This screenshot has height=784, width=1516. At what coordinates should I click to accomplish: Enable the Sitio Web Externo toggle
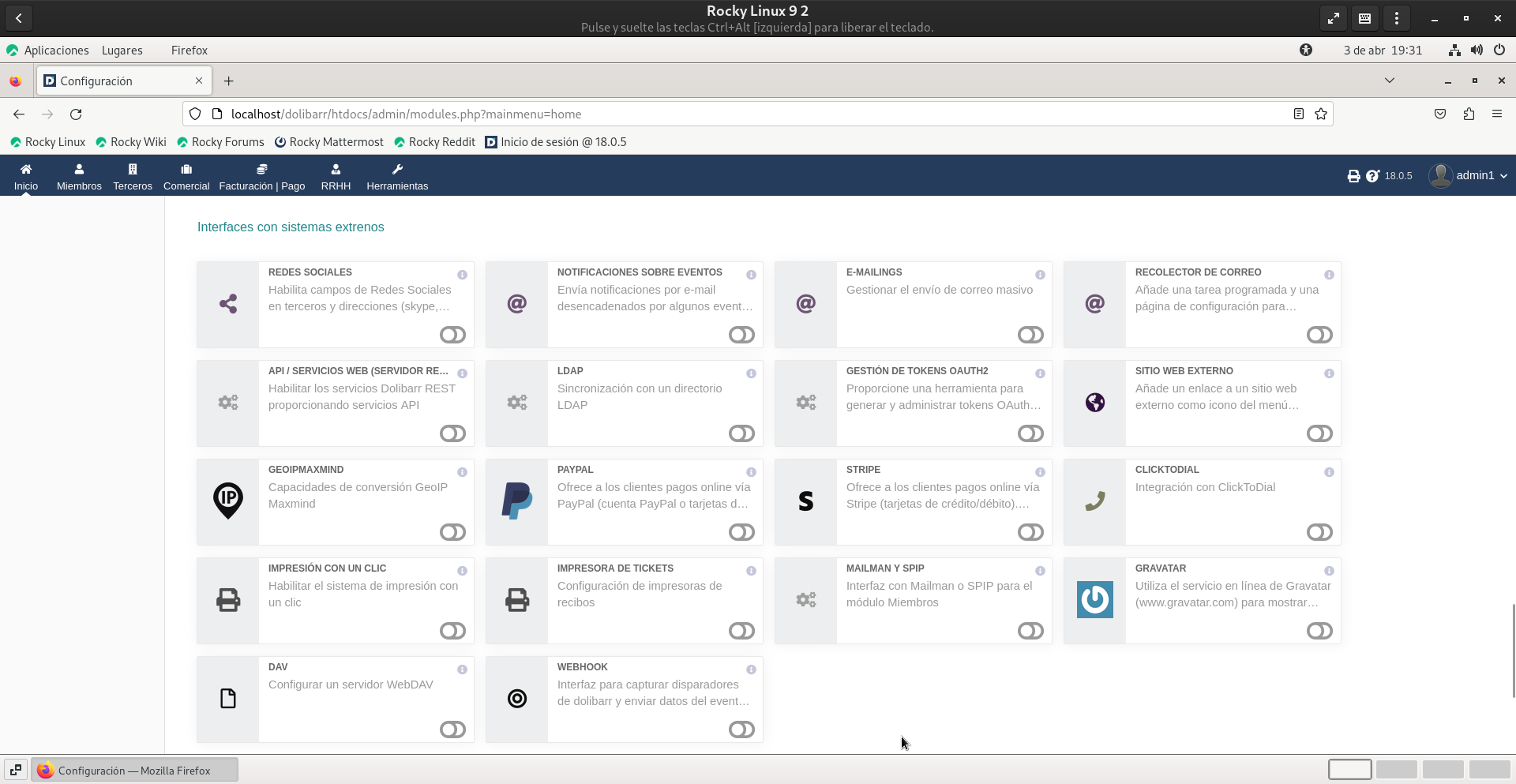coord(1319,433)
